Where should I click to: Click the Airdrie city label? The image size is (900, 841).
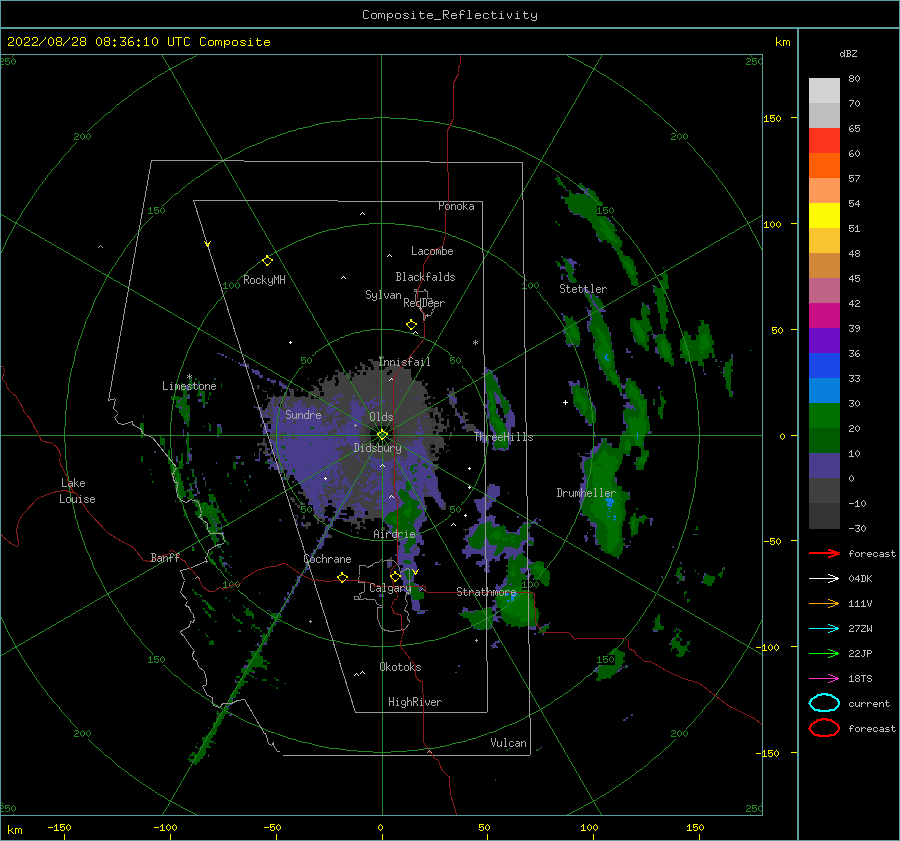point(394,534)
